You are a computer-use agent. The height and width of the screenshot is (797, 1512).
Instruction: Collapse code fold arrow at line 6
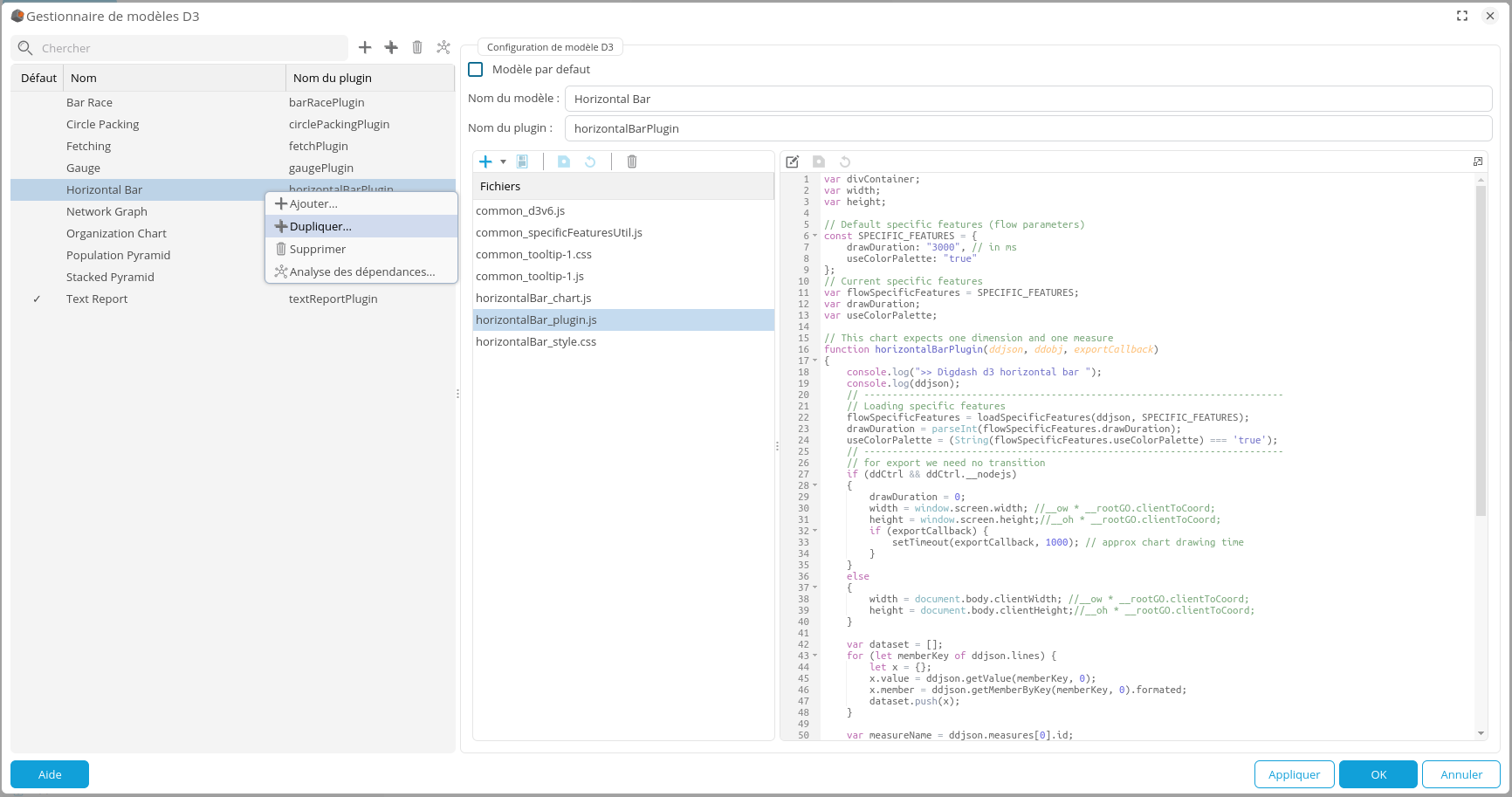pyautogui.click(x=815, y=236)
